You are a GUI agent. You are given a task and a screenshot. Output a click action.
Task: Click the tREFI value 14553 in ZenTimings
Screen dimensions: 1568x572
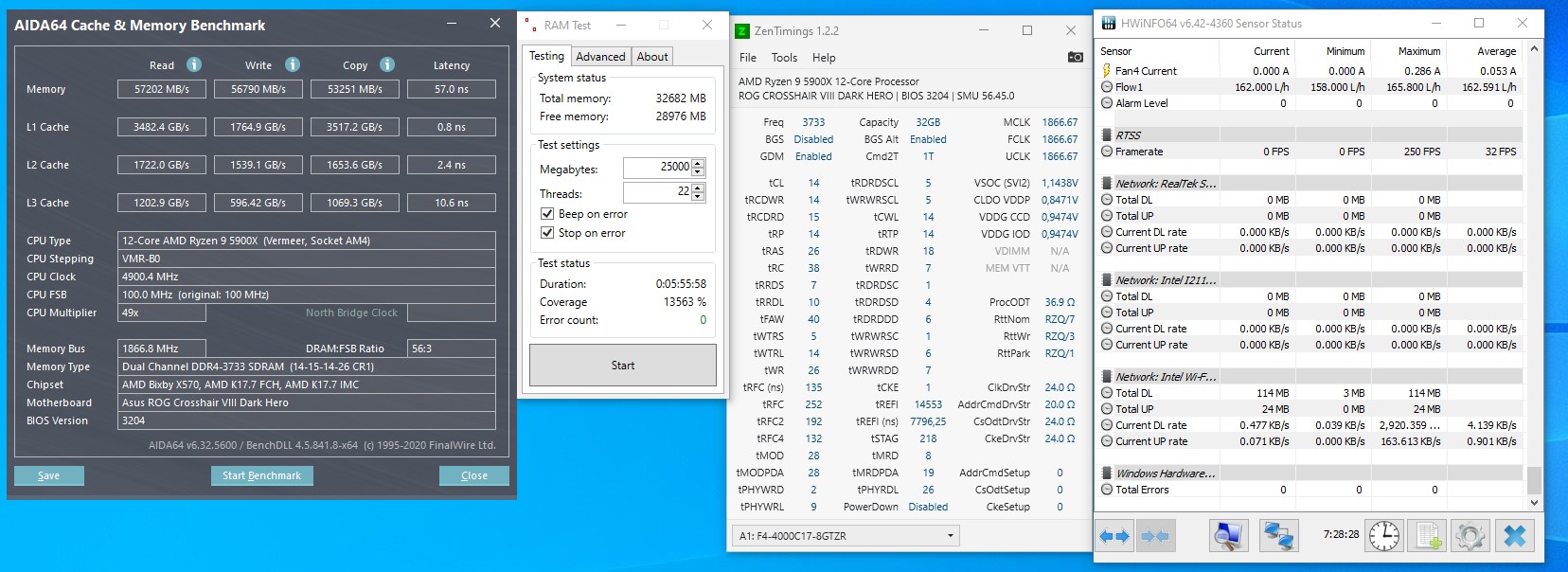(928, 404)
